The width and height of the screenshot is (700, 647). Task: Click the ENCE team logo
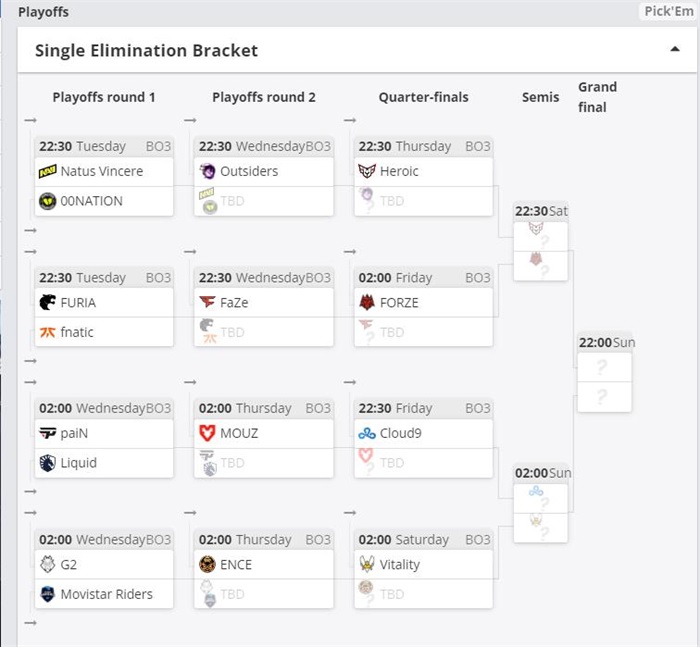pyautogui.click(x=207, y=564)
